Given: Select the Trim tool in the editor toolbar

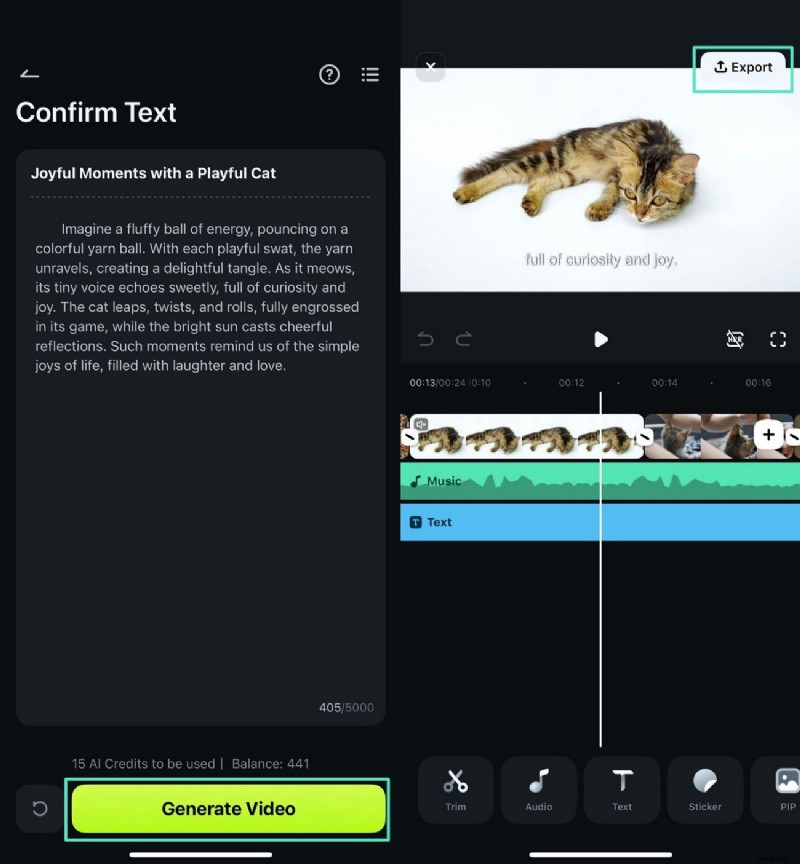Looking at the screenshot, I should click(x=455, y=790).
